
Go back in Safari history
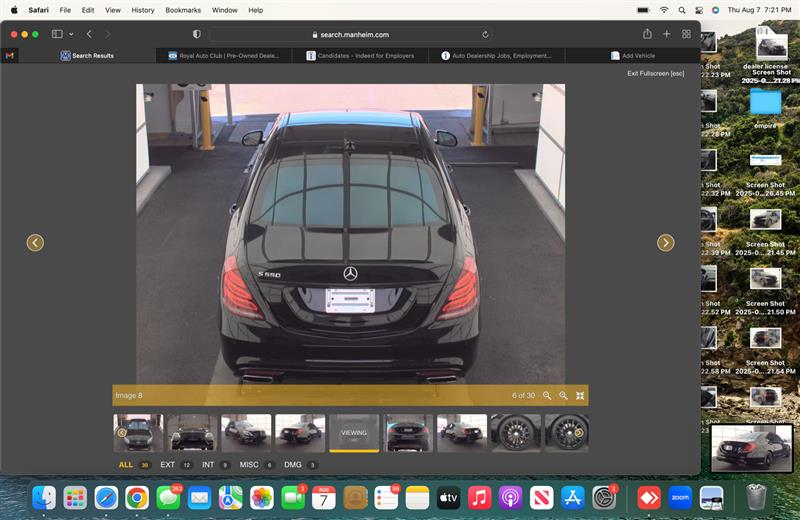pos(89,34)
